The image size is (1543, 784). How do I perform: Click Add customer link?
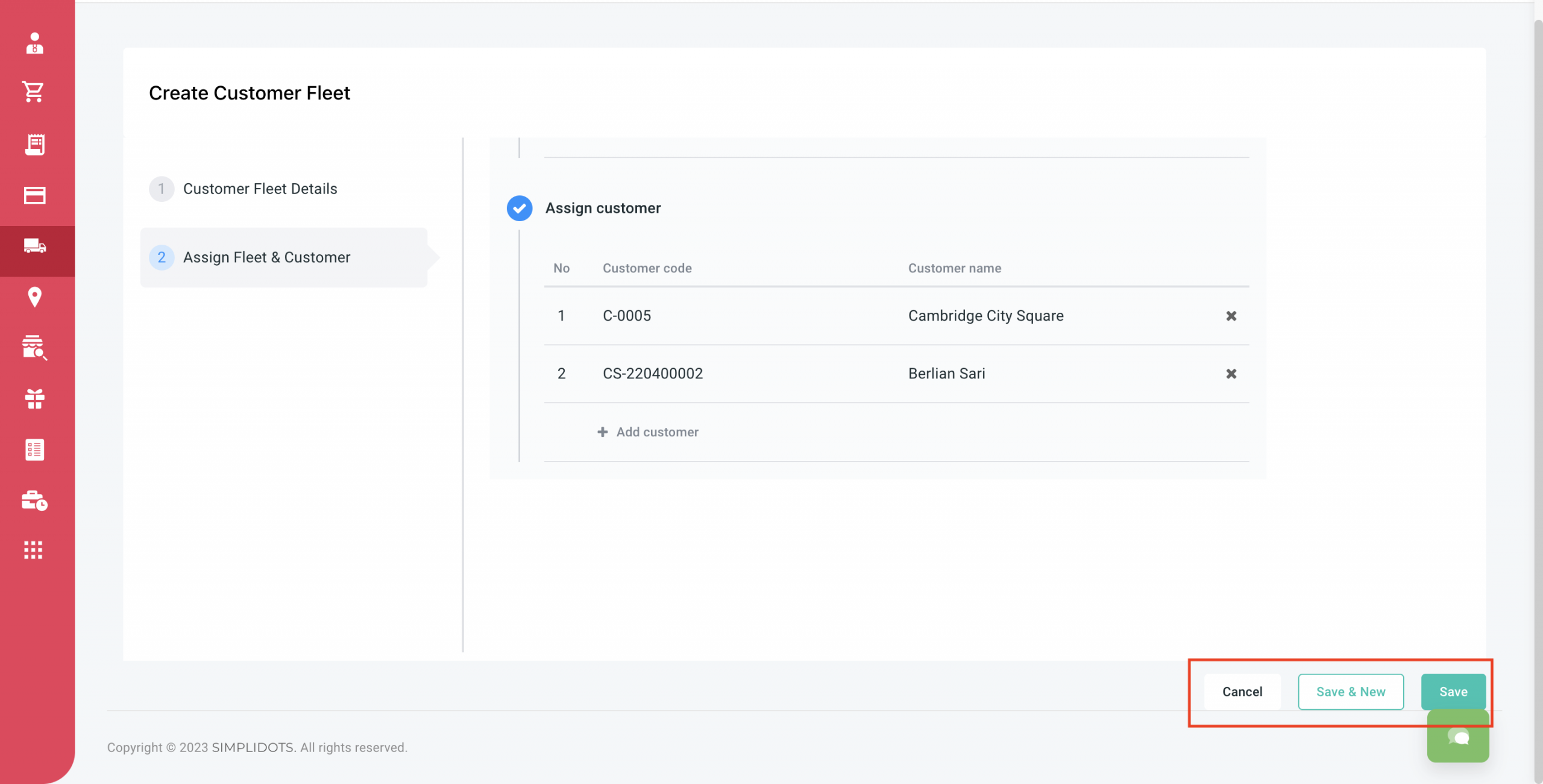point(647,432)
